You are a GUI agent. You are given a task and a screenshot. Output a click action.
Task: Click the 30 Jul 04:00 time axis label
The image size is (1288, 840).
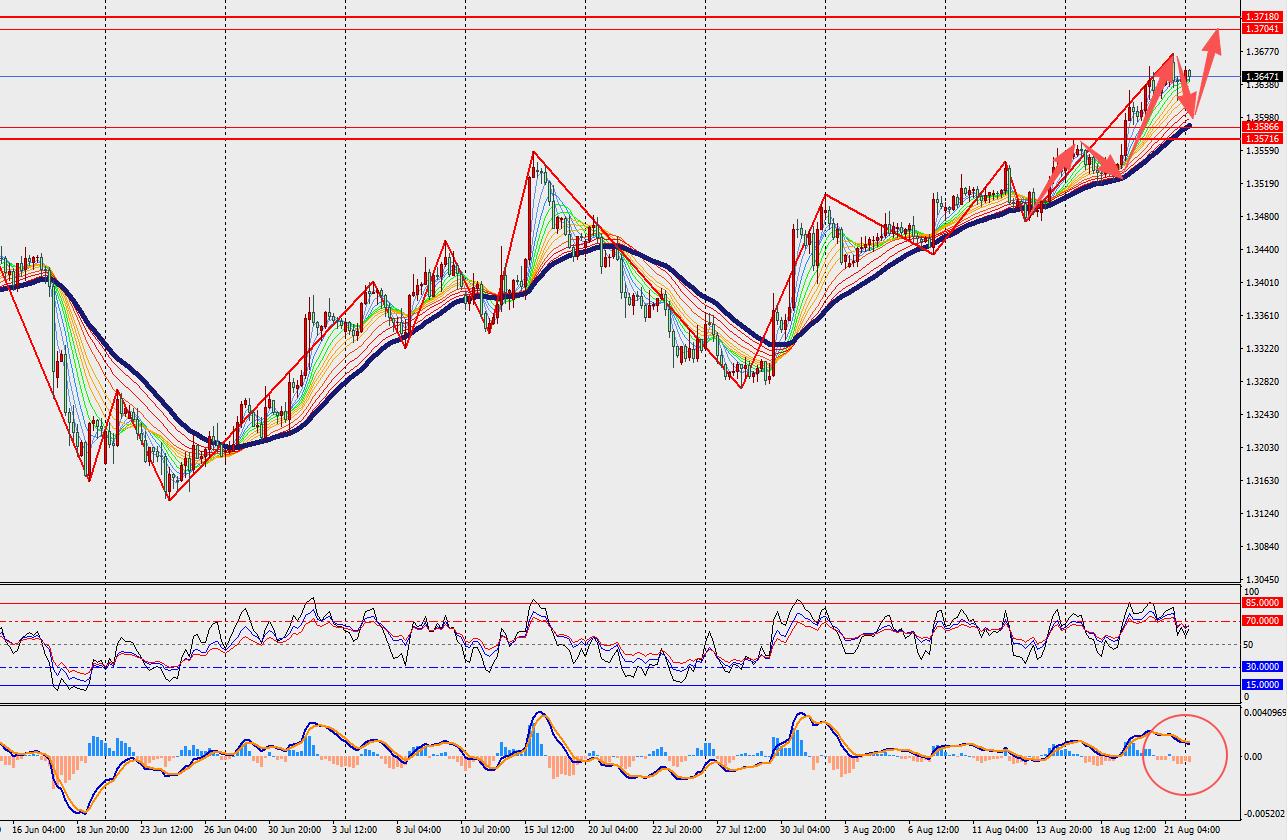[x=803, y=829]
